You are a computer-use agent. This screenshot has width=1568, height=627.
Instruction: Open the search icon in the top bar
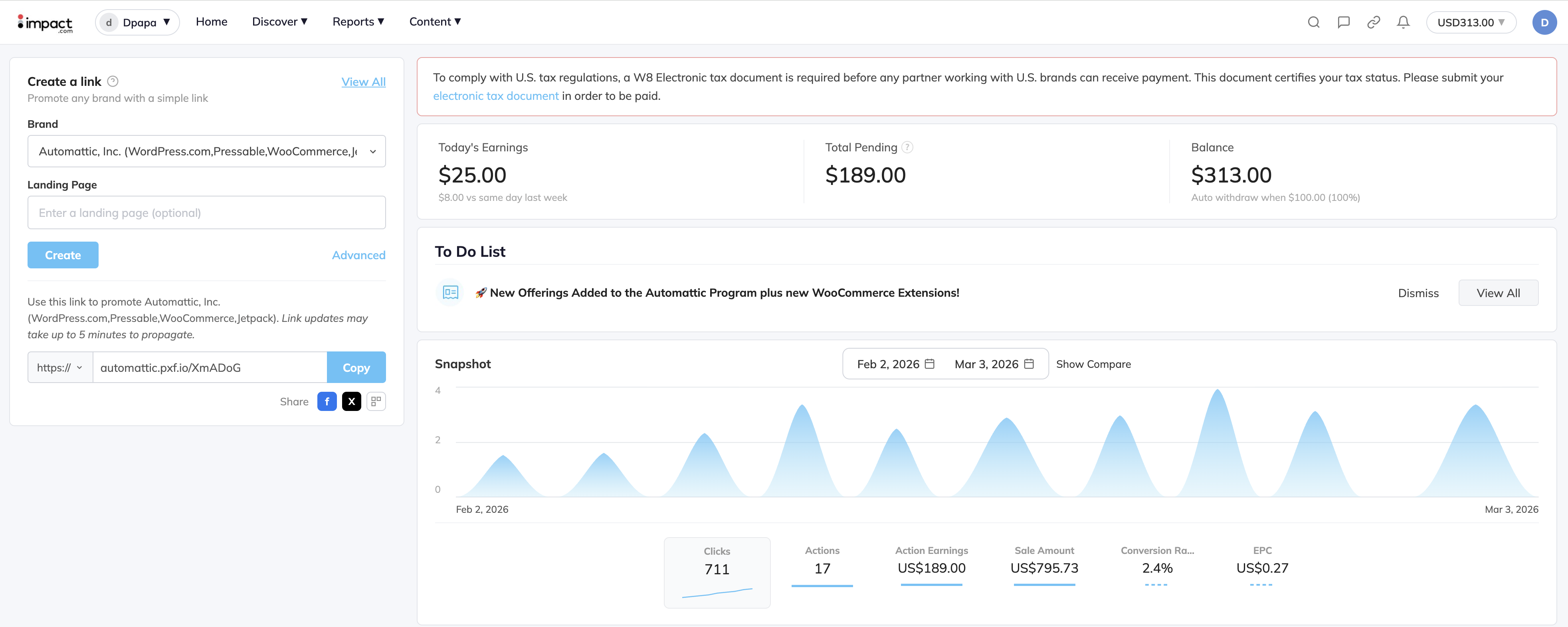pos(1314,22)
